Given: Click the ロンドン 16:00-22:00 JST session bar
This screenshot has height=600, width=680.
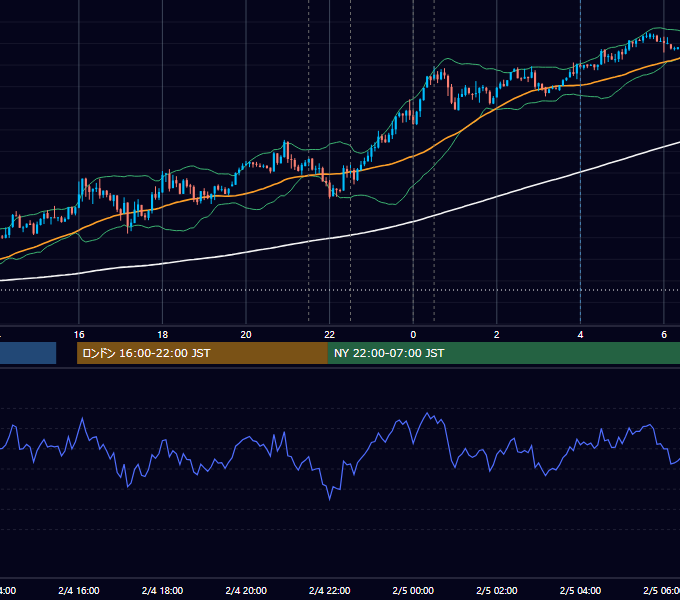Looking at the screenshot, I should [x=202, y=353].
